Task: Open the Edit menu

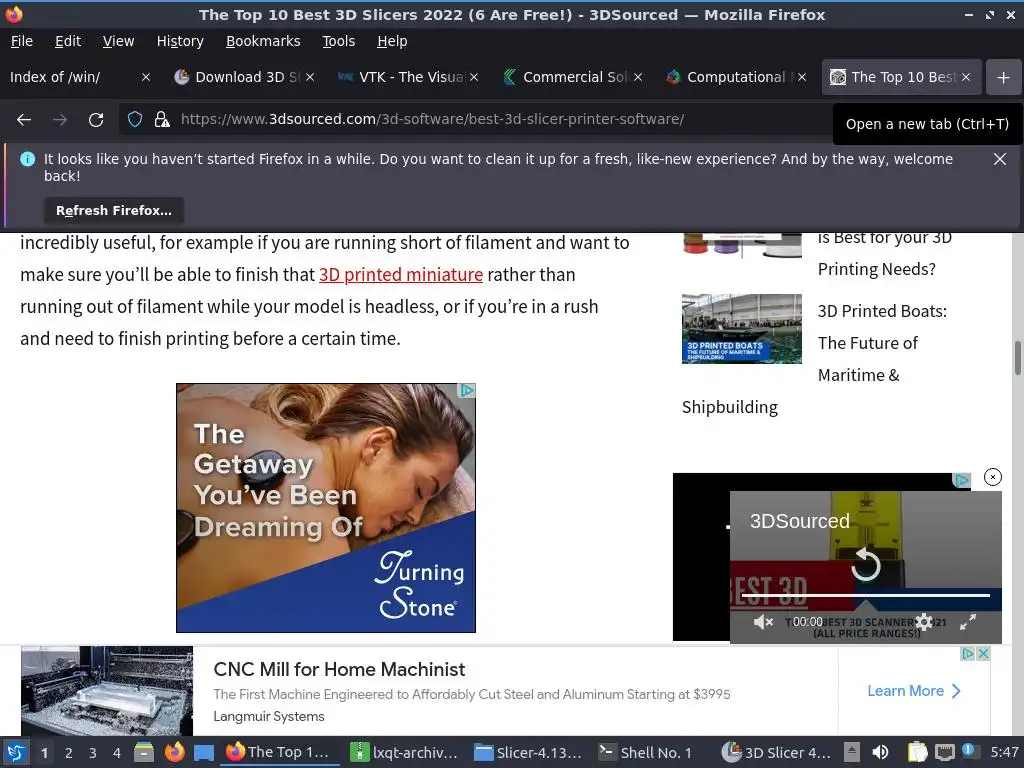Action: coord(68,41)
